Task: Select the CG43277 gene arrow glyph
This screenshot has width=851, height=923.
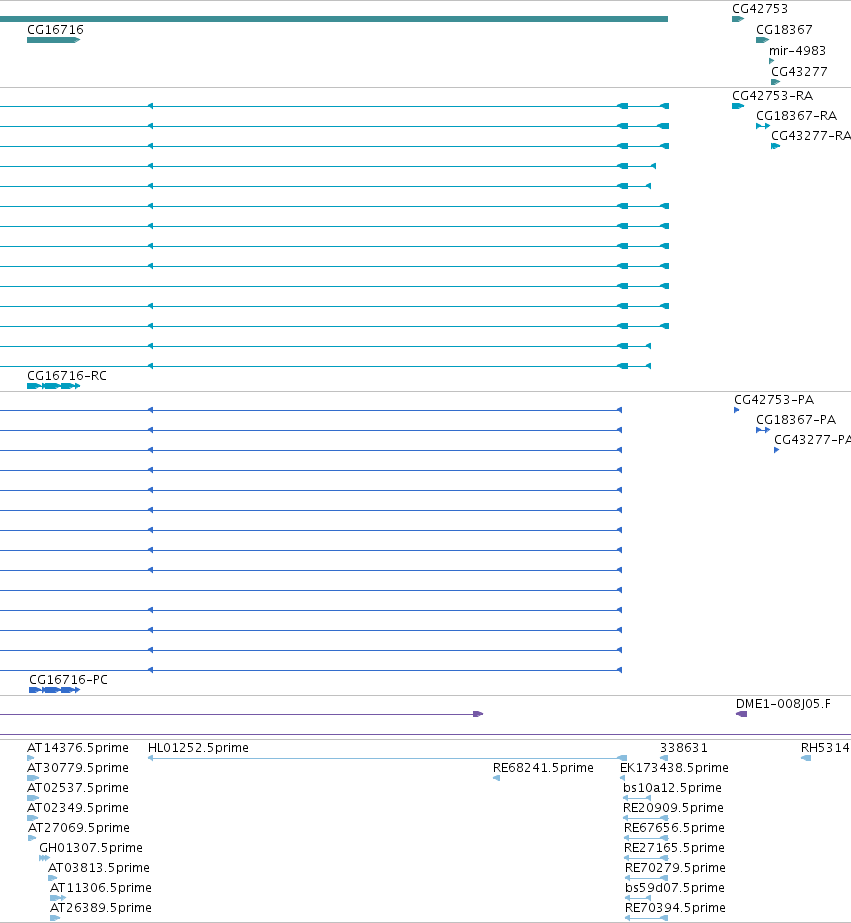Action: 775,82
